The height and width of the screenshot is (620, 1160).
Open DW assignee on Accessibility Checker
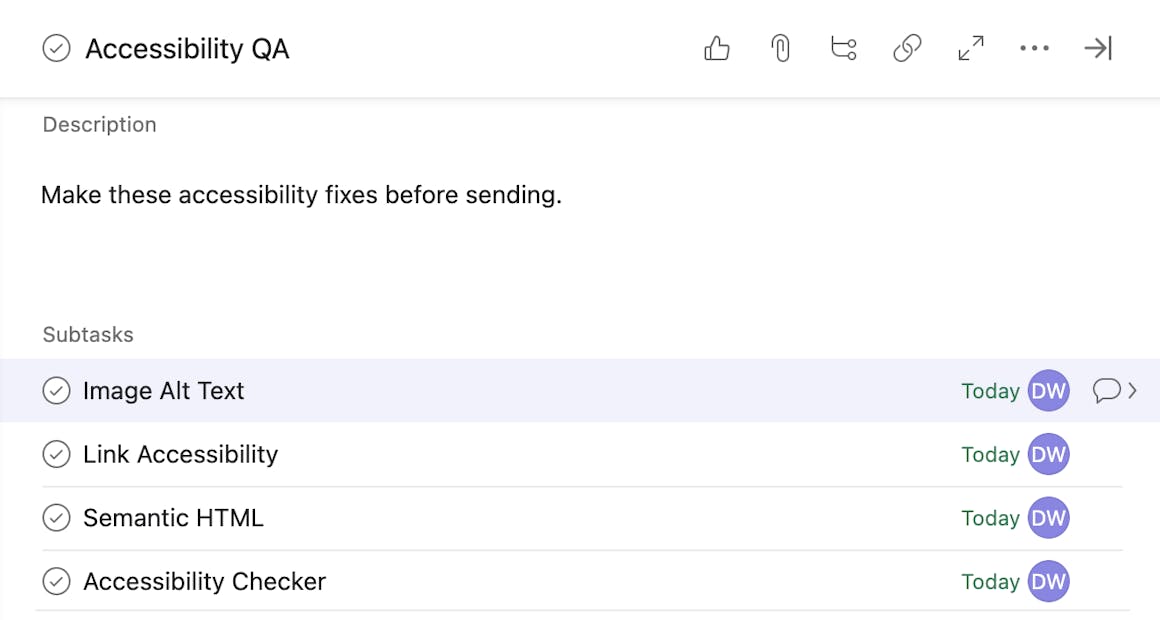pyautogui.click(x=1048, y=581)
